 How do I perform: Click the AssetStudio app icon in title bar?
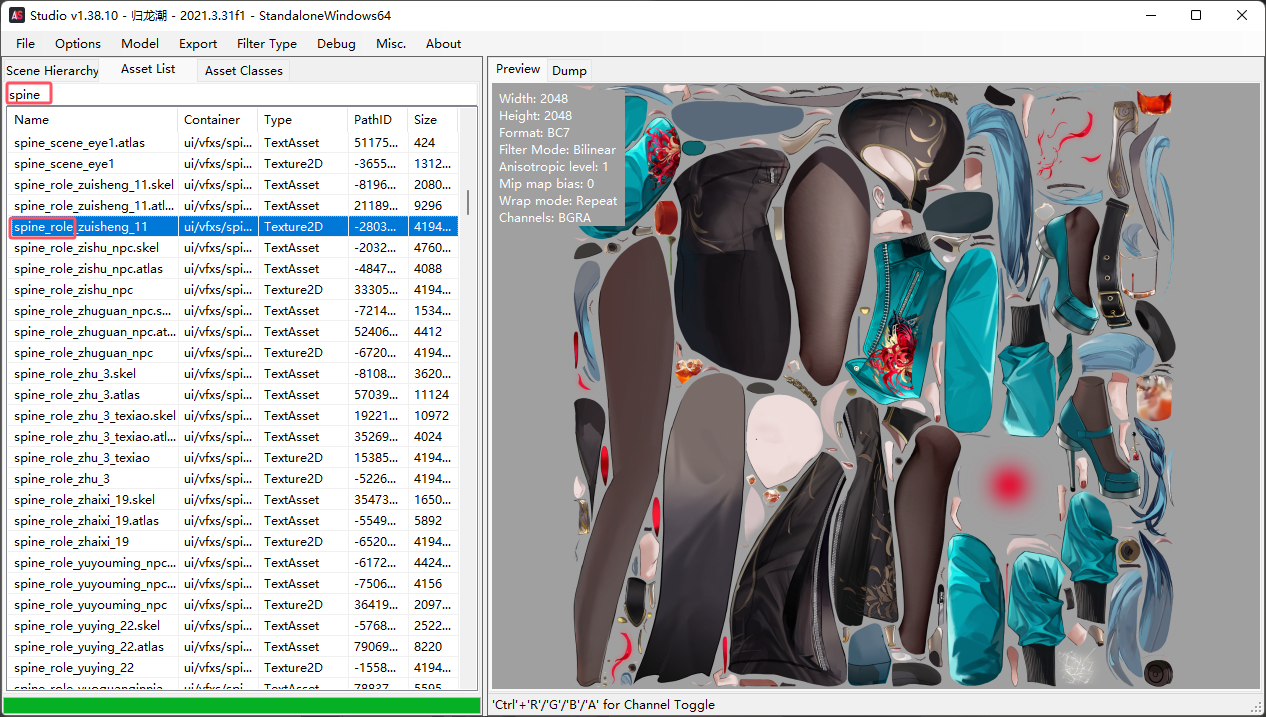17,15
